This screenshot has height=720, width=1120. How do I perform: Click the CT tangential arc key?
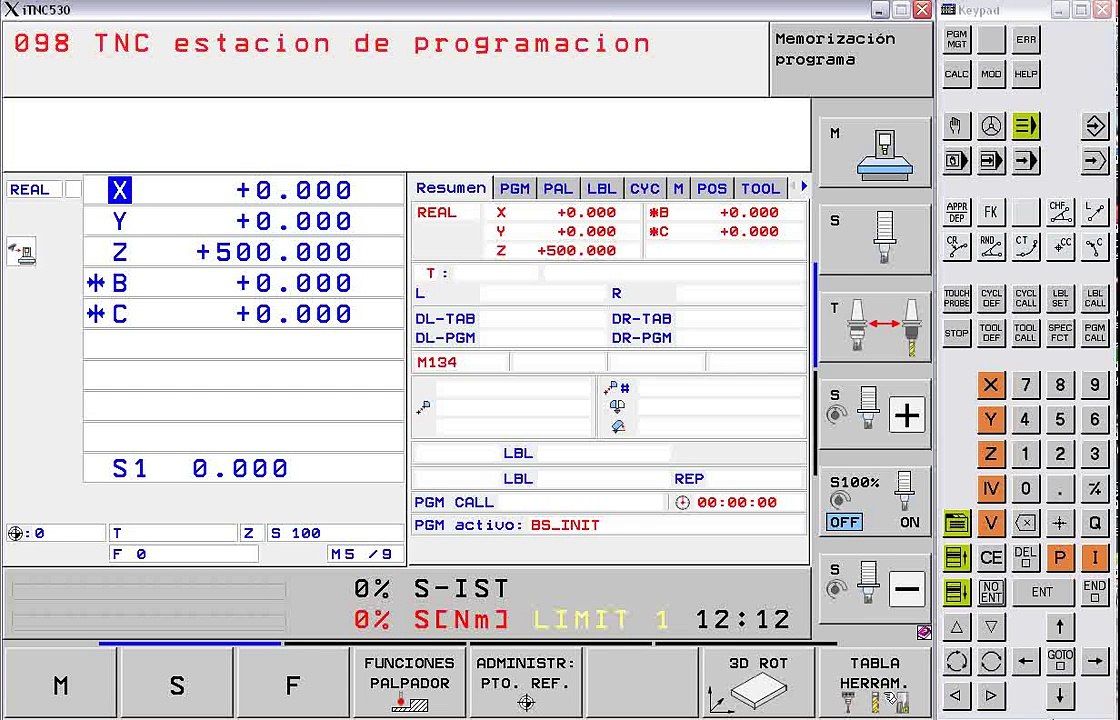[1025, 246]
